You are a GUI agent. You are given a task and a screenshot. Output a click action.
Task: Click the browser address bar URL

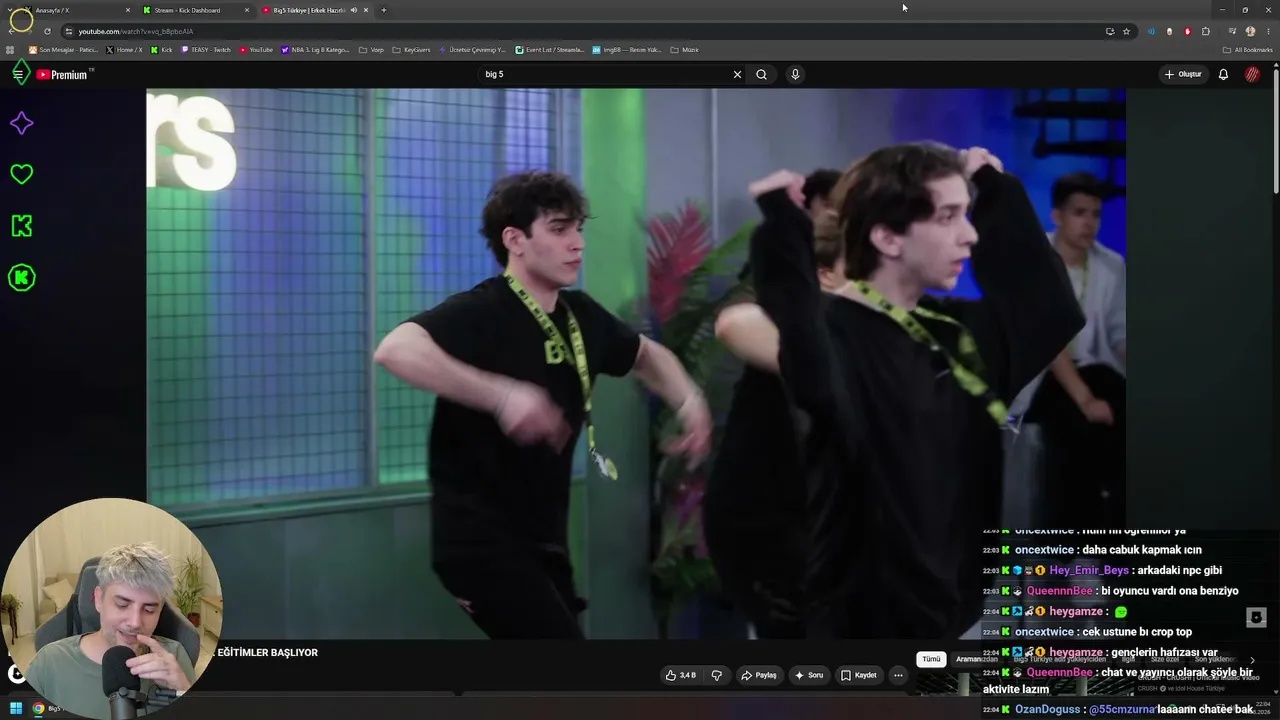pyautogui.click(x=136, y=31)
